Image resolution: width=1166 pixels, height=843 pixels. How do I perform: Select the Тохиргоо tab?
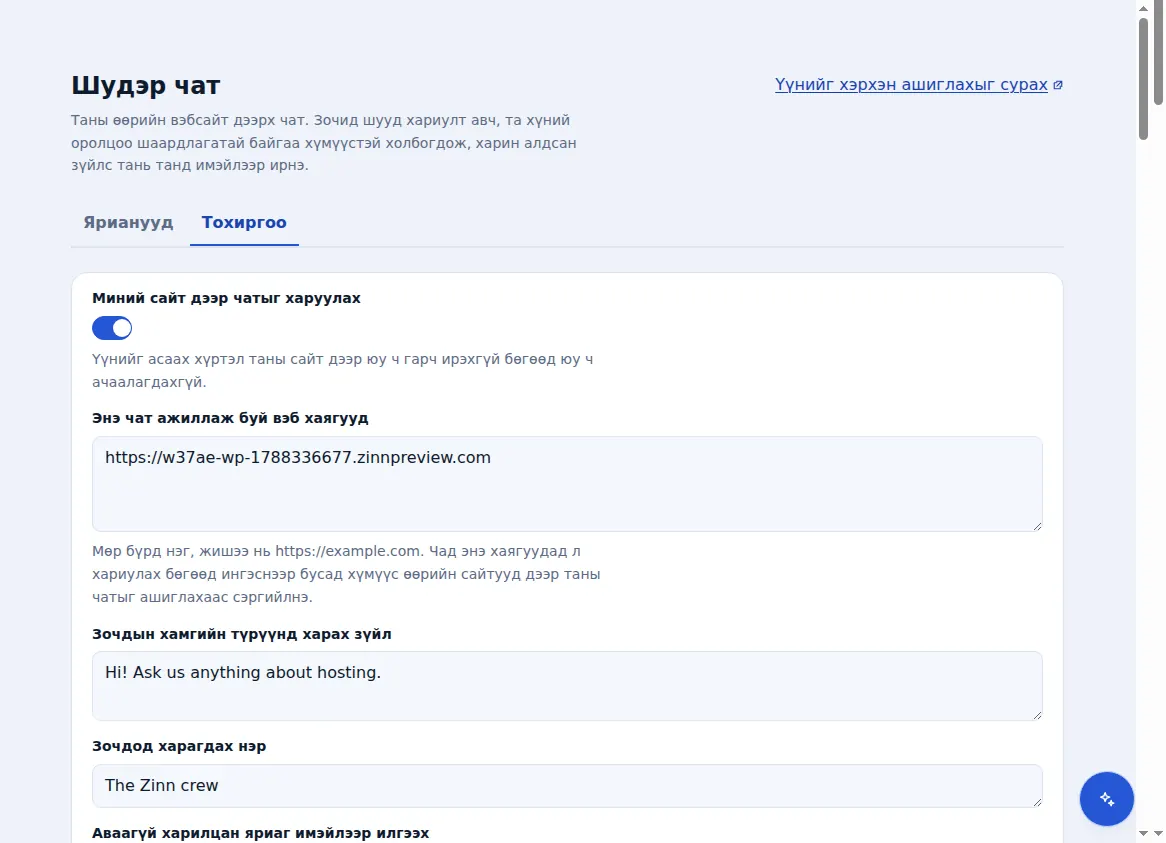pyautogui.click(x=244, y=222)
